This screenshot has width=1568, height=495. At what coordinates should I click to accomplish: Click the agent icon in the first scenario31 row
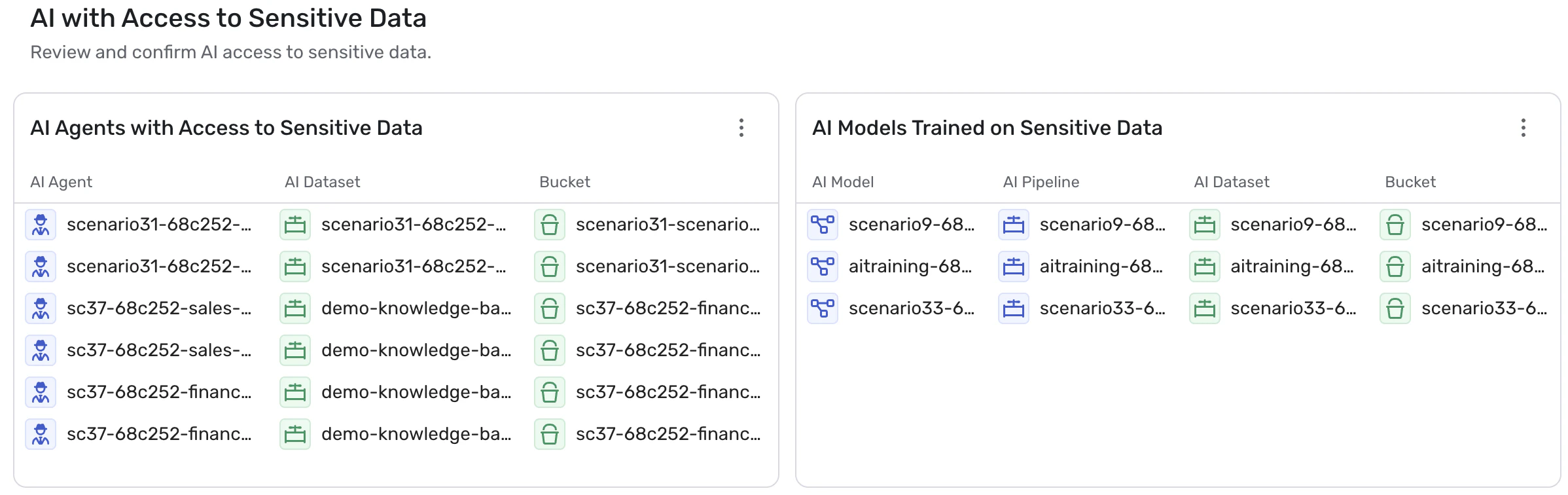tap(41, 225)
